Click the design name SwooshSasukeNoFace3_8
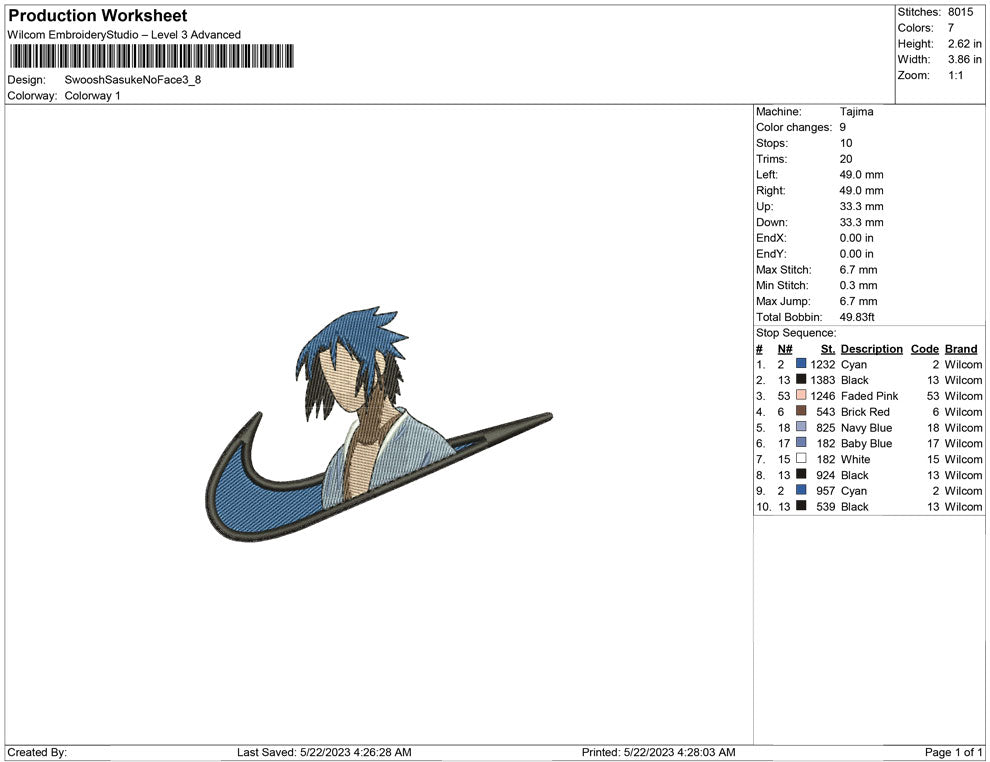Image resolution: width=990 pixels, height=762 pixels. [x=133, y=80]
